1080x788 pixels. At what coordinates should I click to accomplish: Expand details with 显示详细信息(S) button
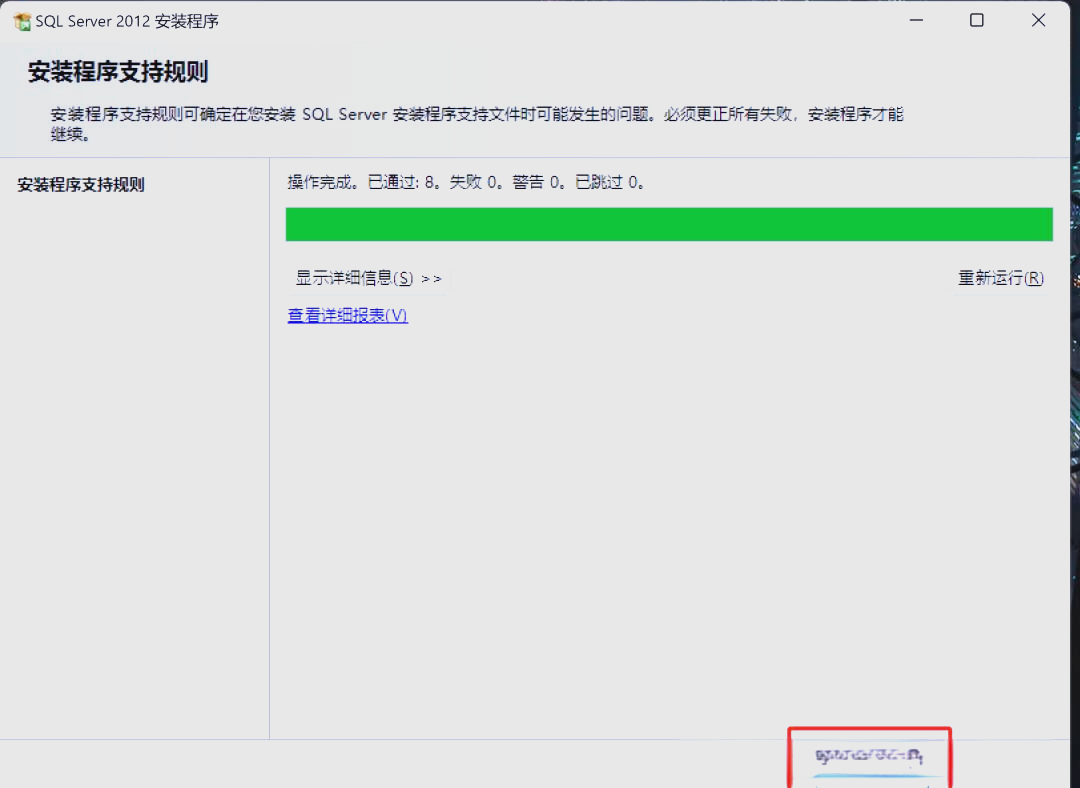pos(368,278)
